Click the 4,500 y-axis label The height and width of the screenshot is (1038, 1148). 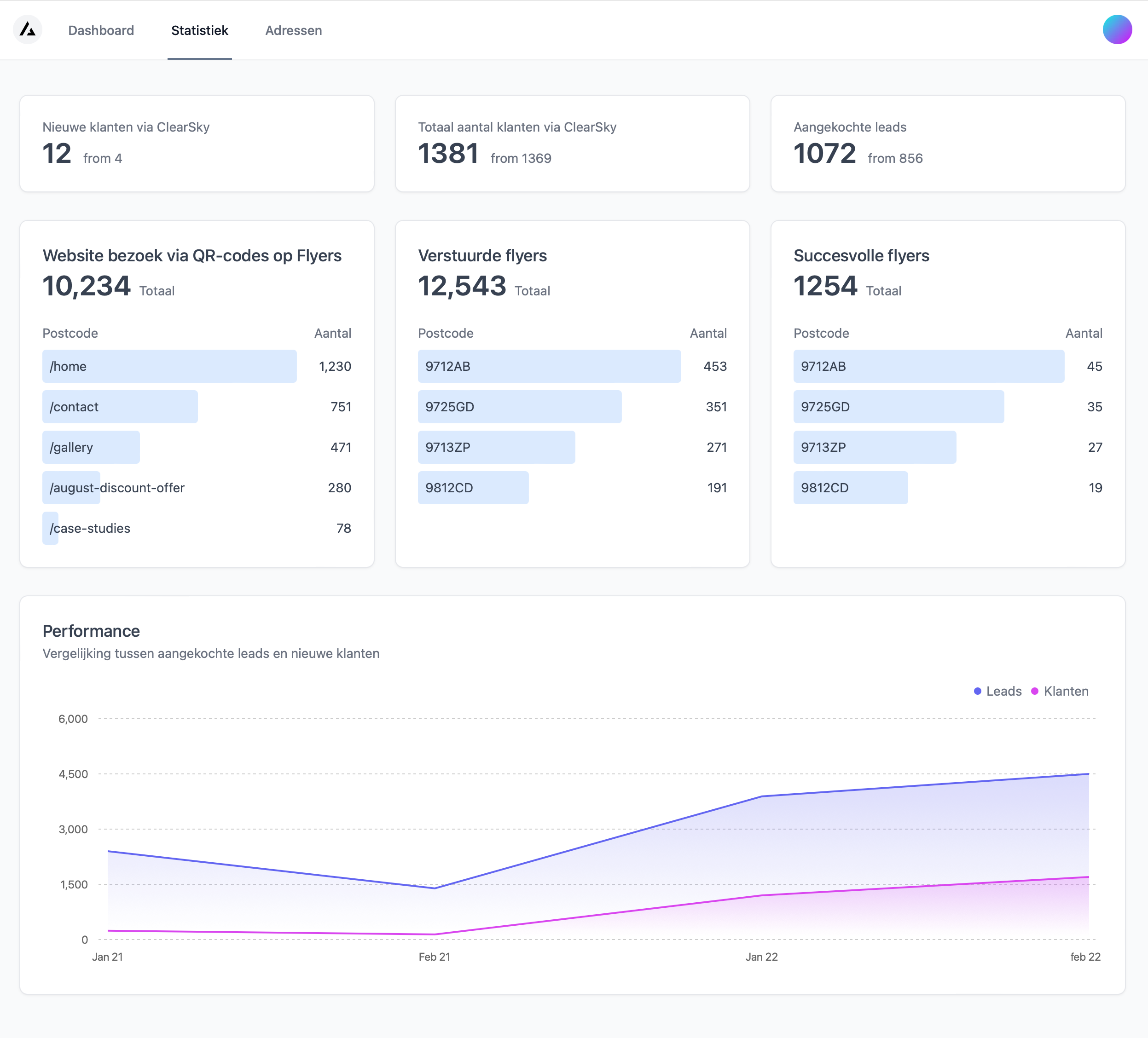[73, 774]
